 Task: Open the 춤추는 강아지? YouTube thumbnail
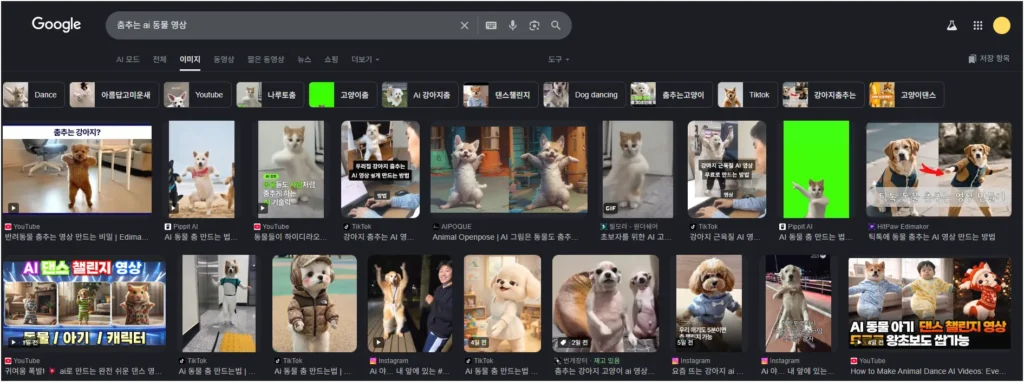77,170
